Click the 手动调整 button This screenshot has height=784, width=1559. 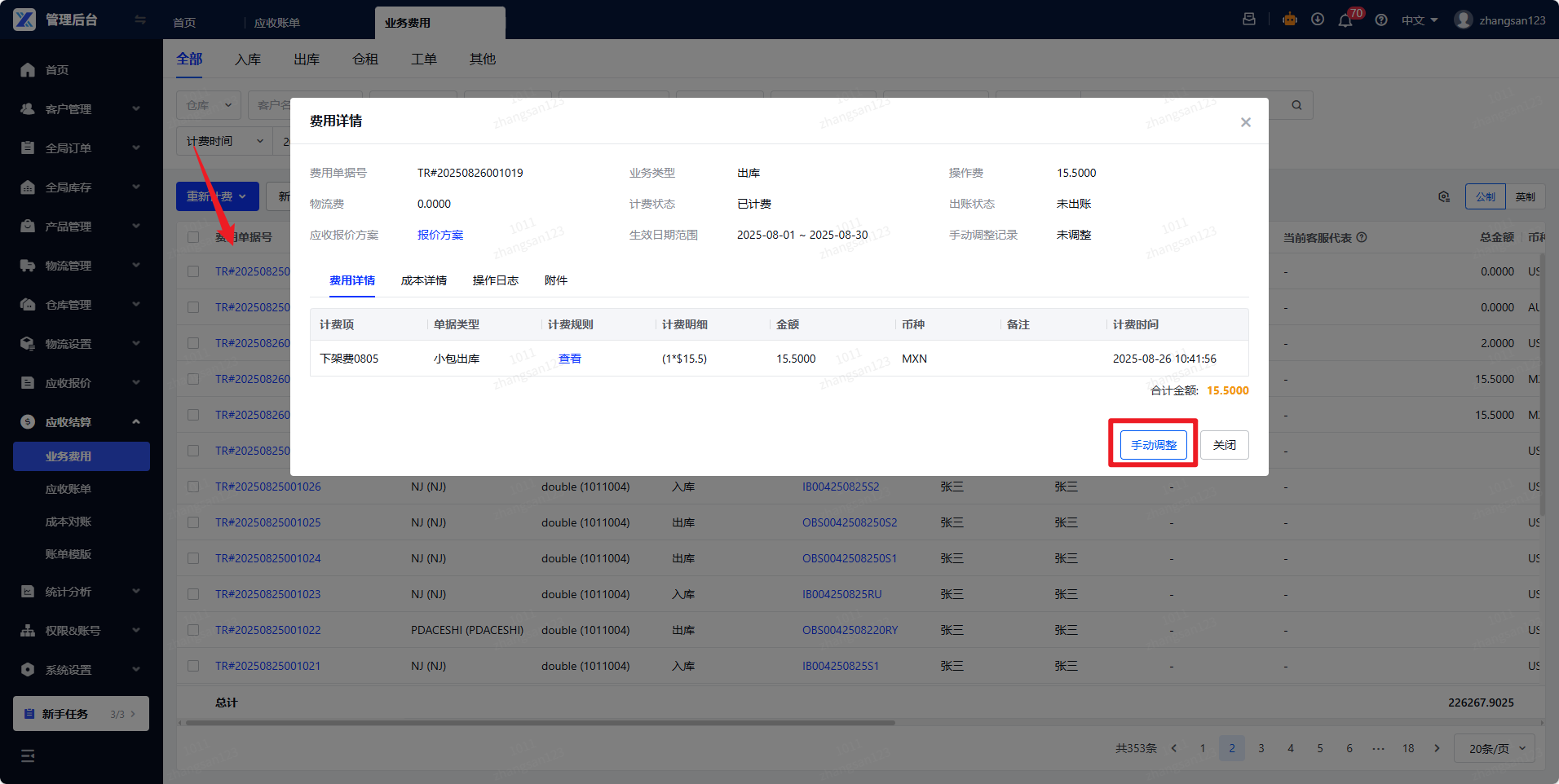[x=1153, y=445]
